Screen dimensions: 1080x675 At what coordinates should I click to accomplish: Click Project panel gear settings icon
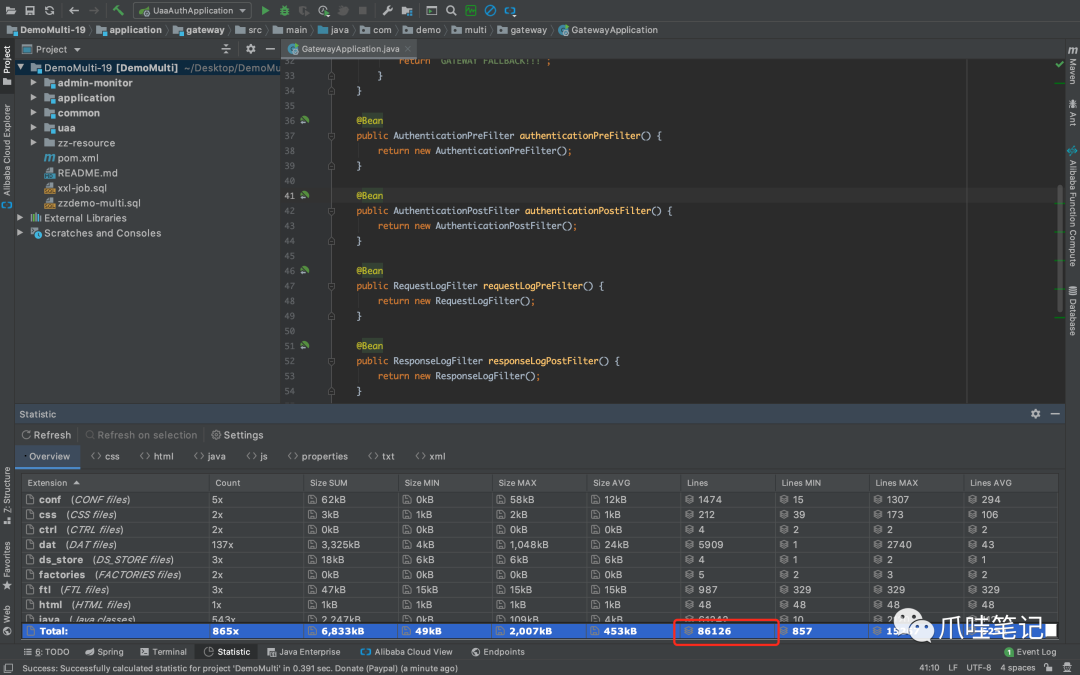pyautogui.click(x=251, y=49)
